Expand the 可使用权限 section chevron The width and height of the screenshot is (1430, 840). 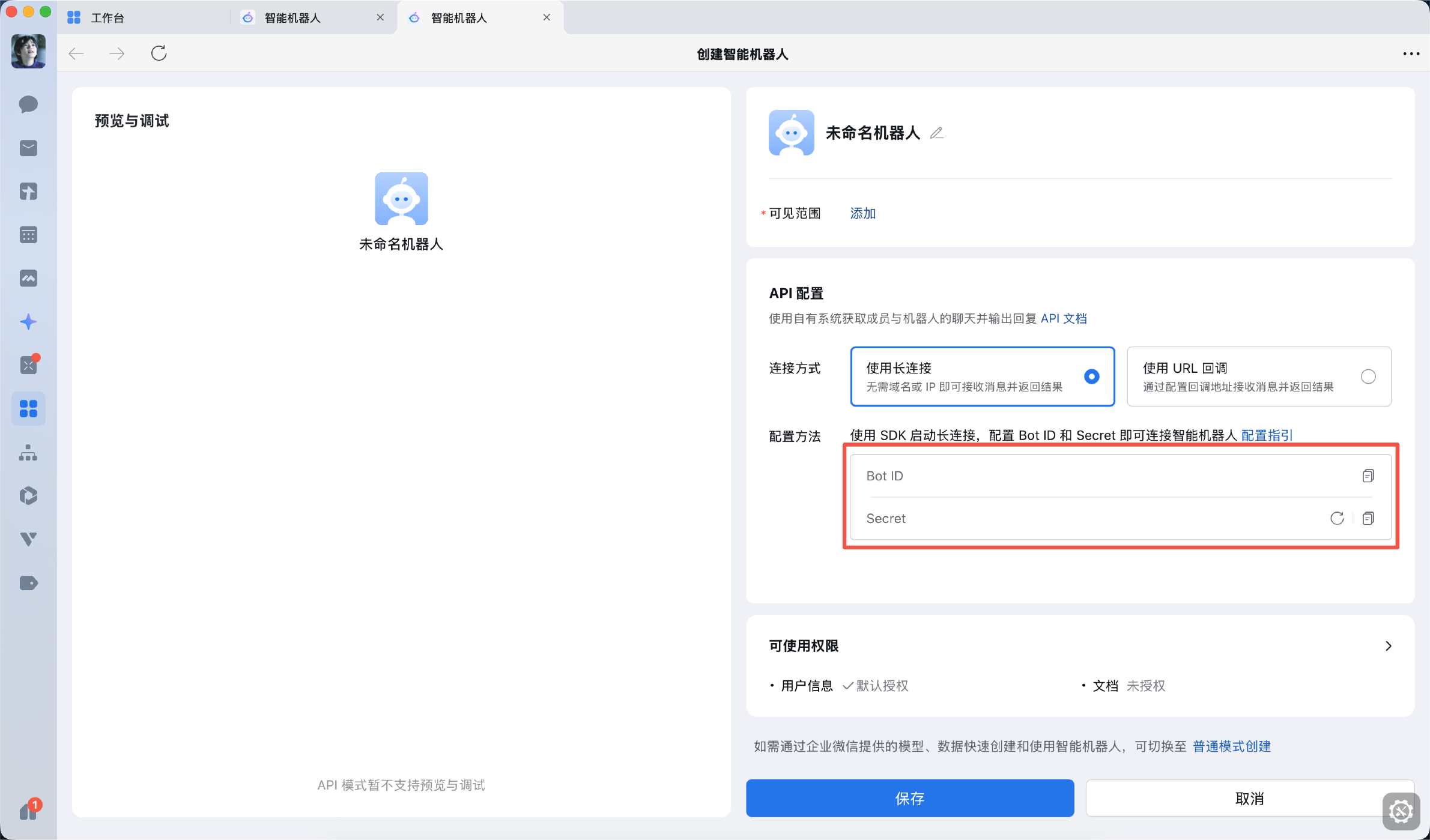tap(1388, 645)
